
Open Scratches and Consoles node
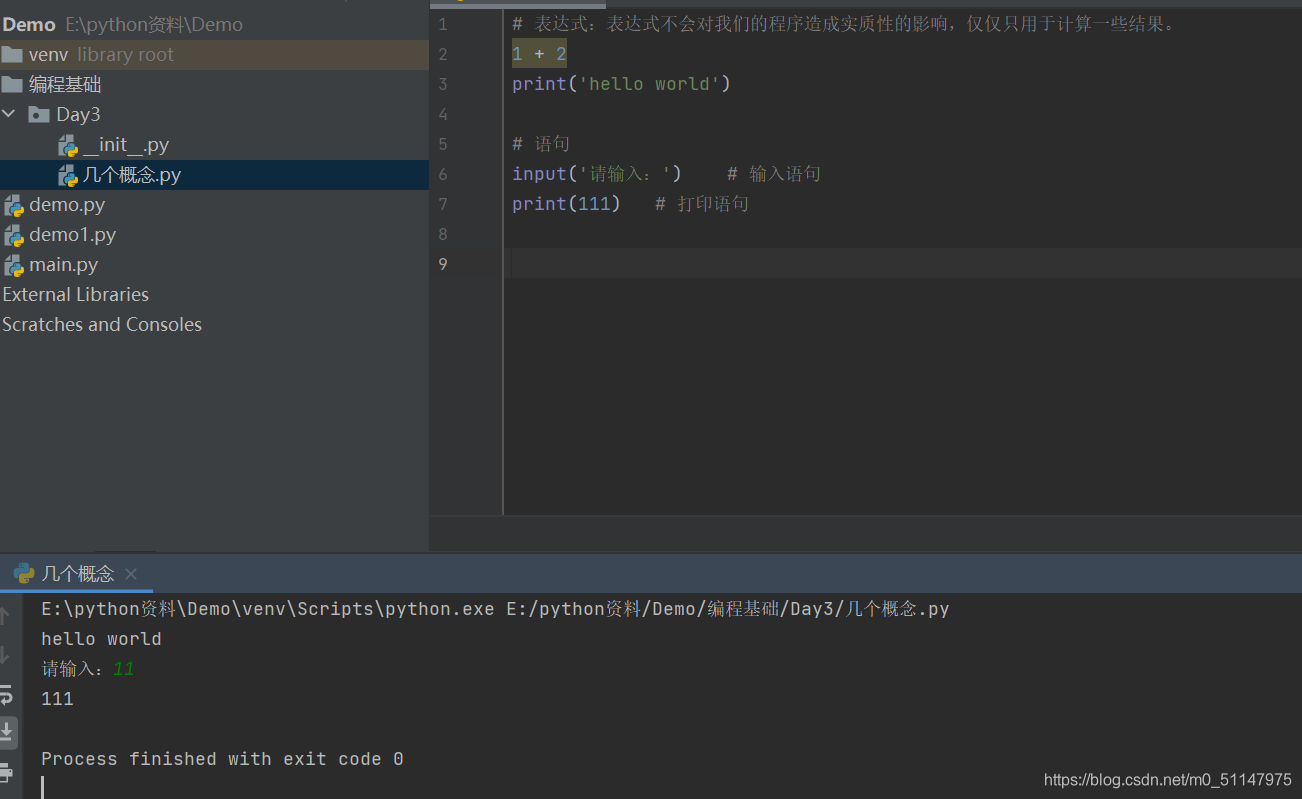(x=102, y=324)
